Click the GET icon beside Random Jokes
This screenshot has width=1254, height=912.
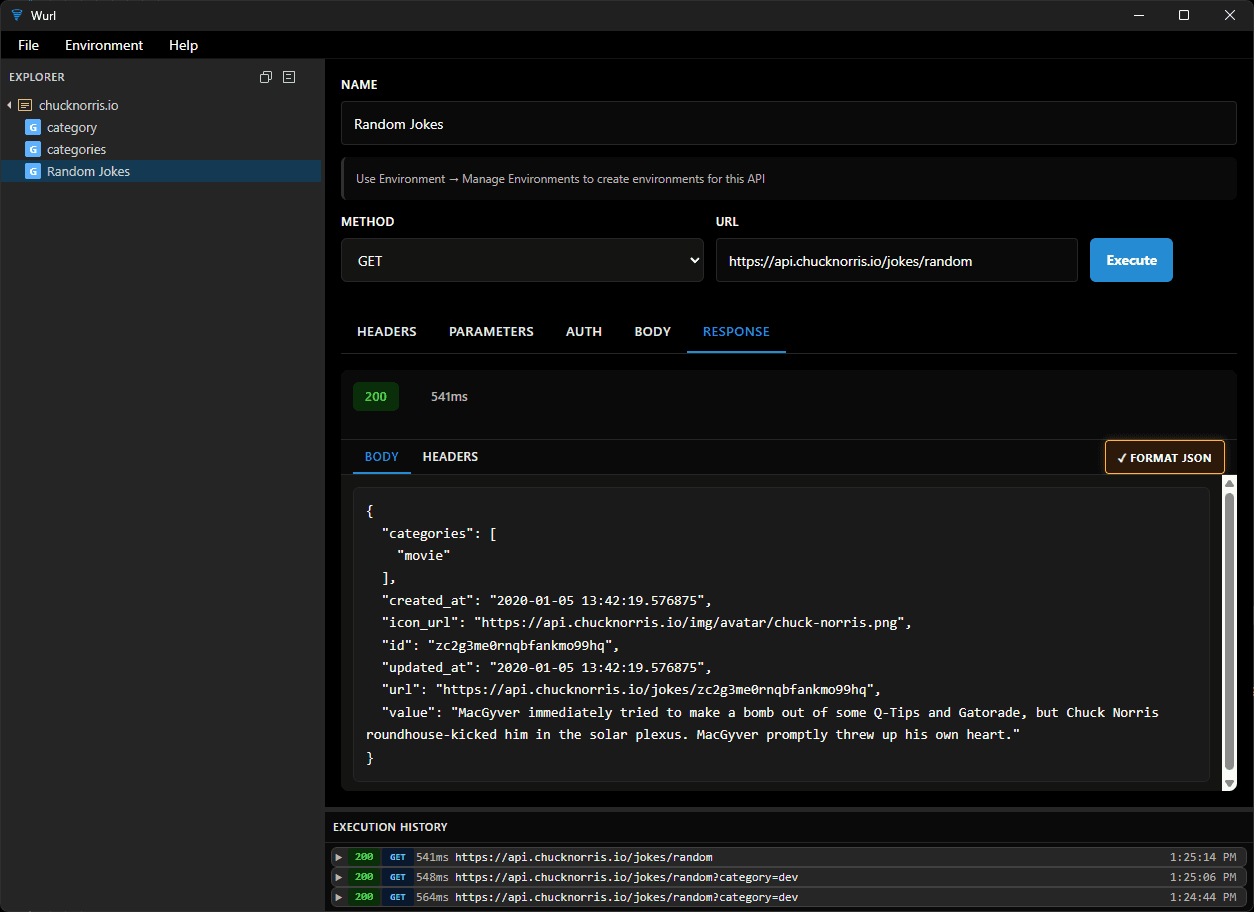point(33,171)
